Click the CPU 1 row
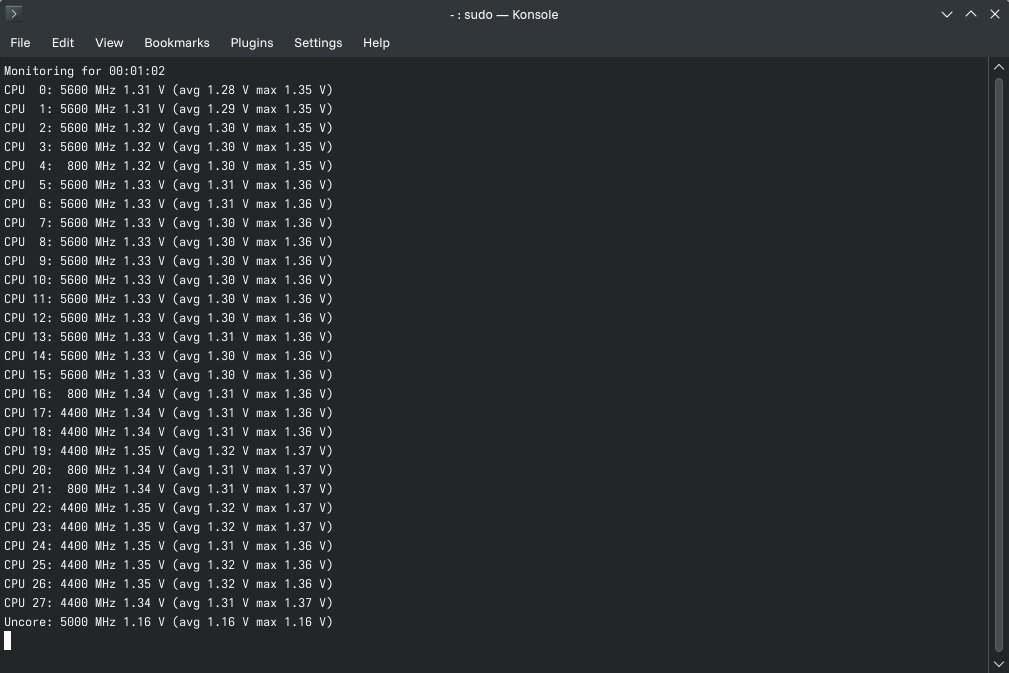 pyautogui.click(x=168, y=109)
